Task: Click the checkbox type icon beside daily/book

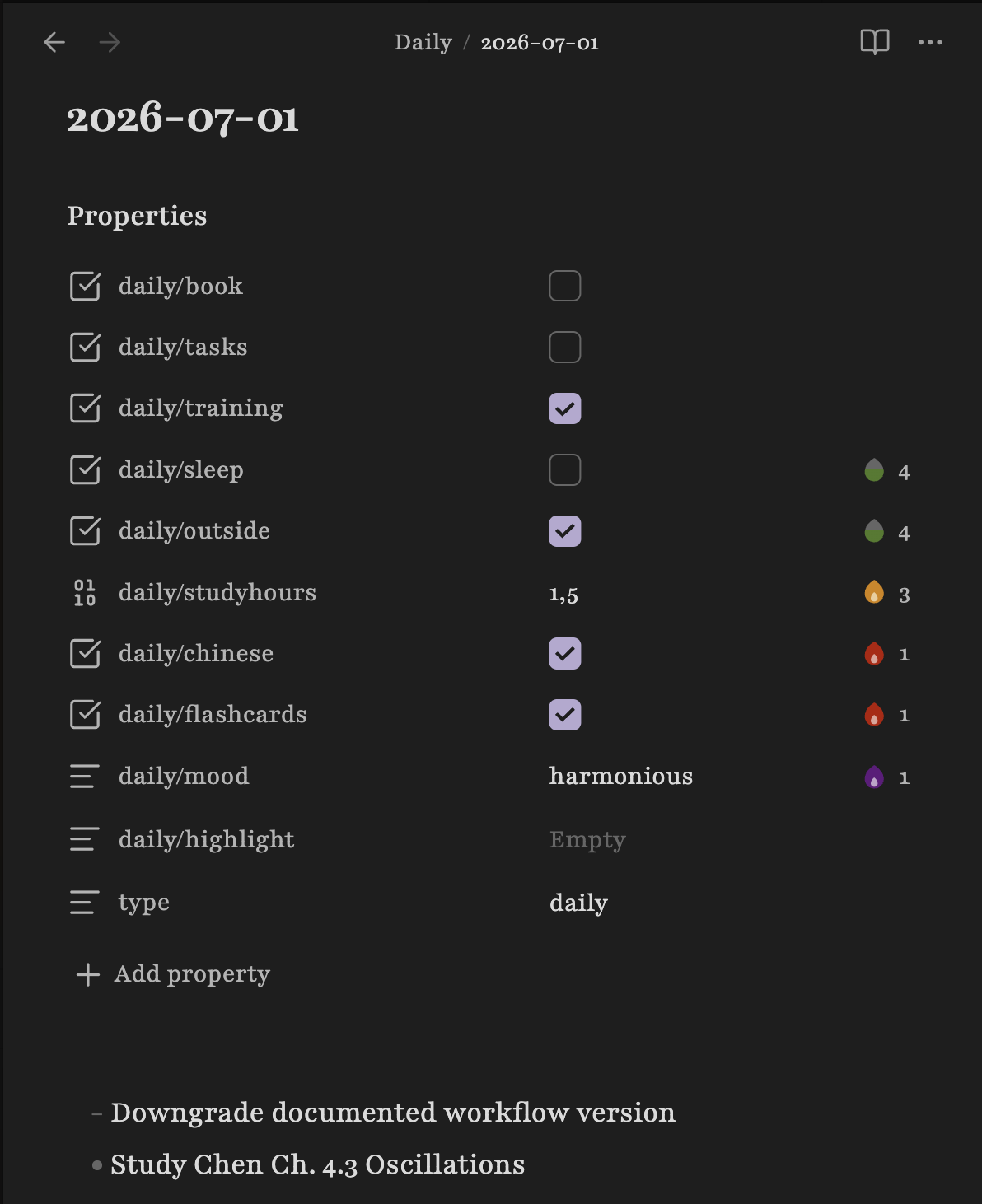Action: pos(85,286)
